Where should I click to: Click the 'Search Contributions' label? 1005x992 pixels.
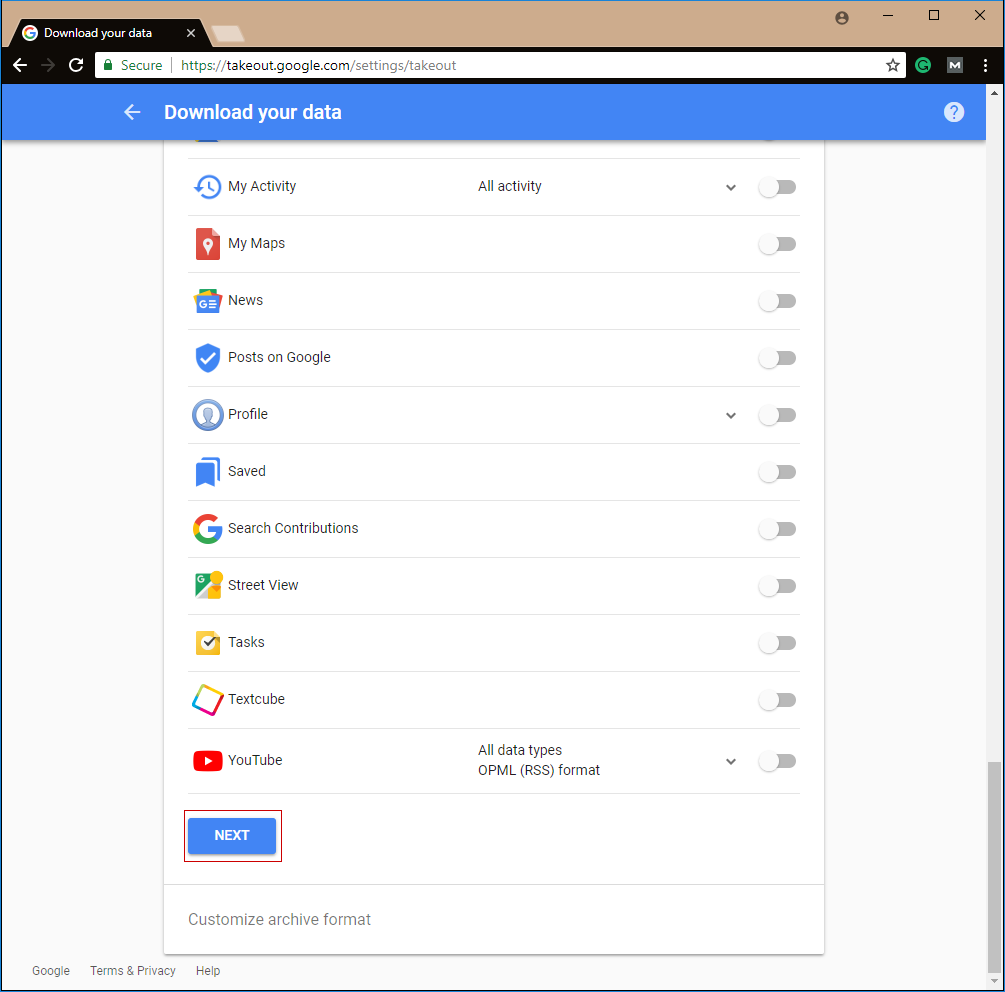tap(293, 528)
